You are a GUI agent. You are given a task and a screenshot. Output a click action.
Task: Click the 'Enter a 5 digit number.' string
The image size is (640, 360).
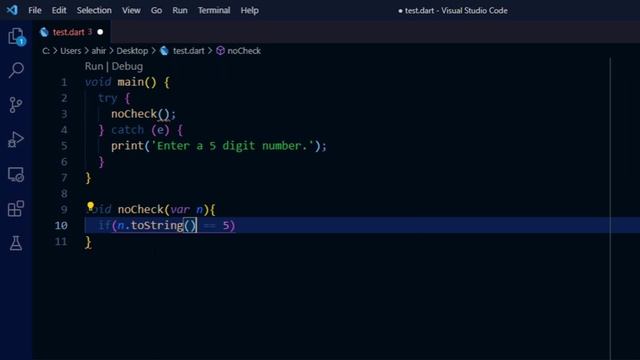(232, 146)
